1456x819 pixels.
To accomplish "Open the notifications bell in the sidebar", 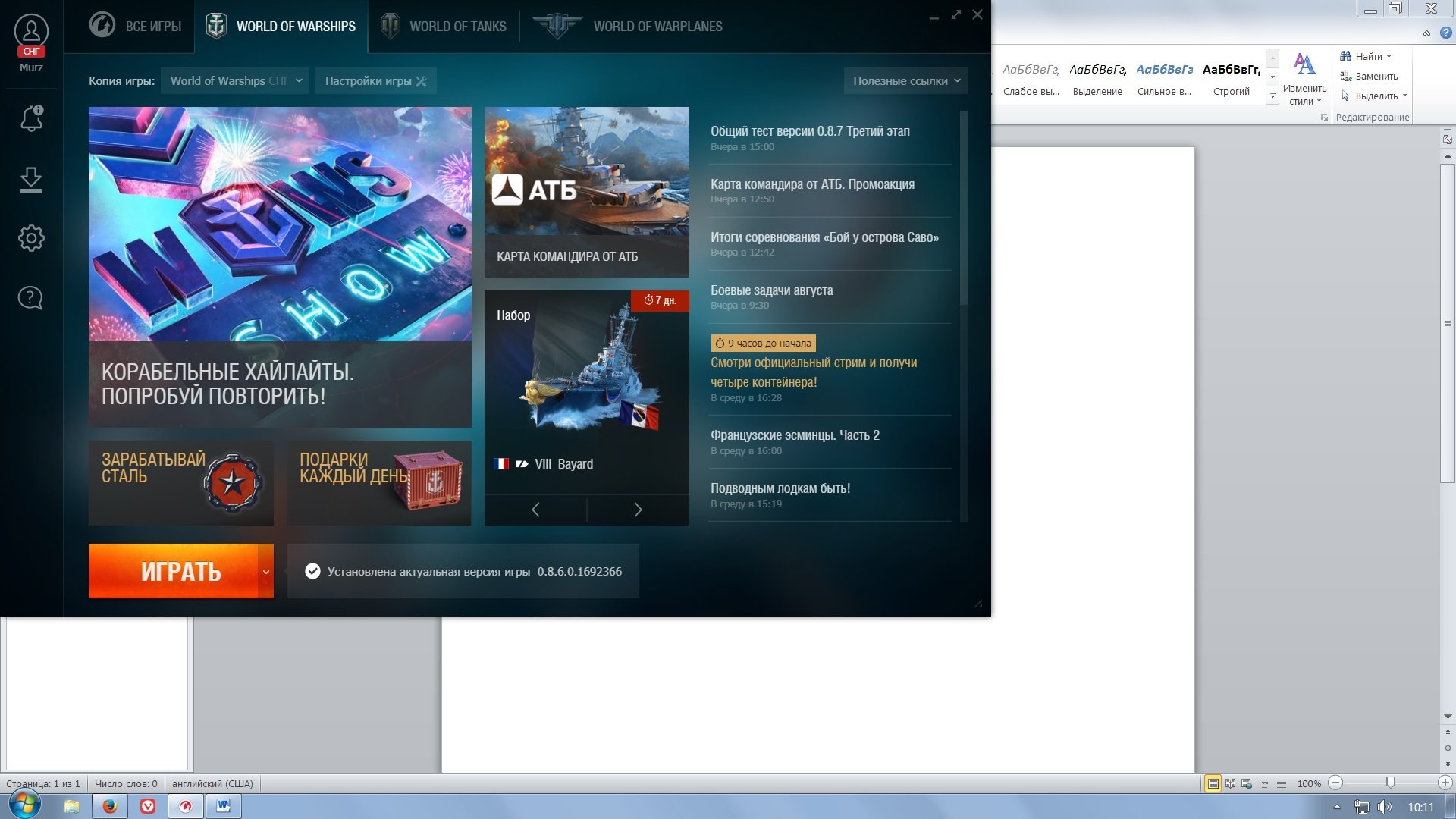I will tap(31, 118).
